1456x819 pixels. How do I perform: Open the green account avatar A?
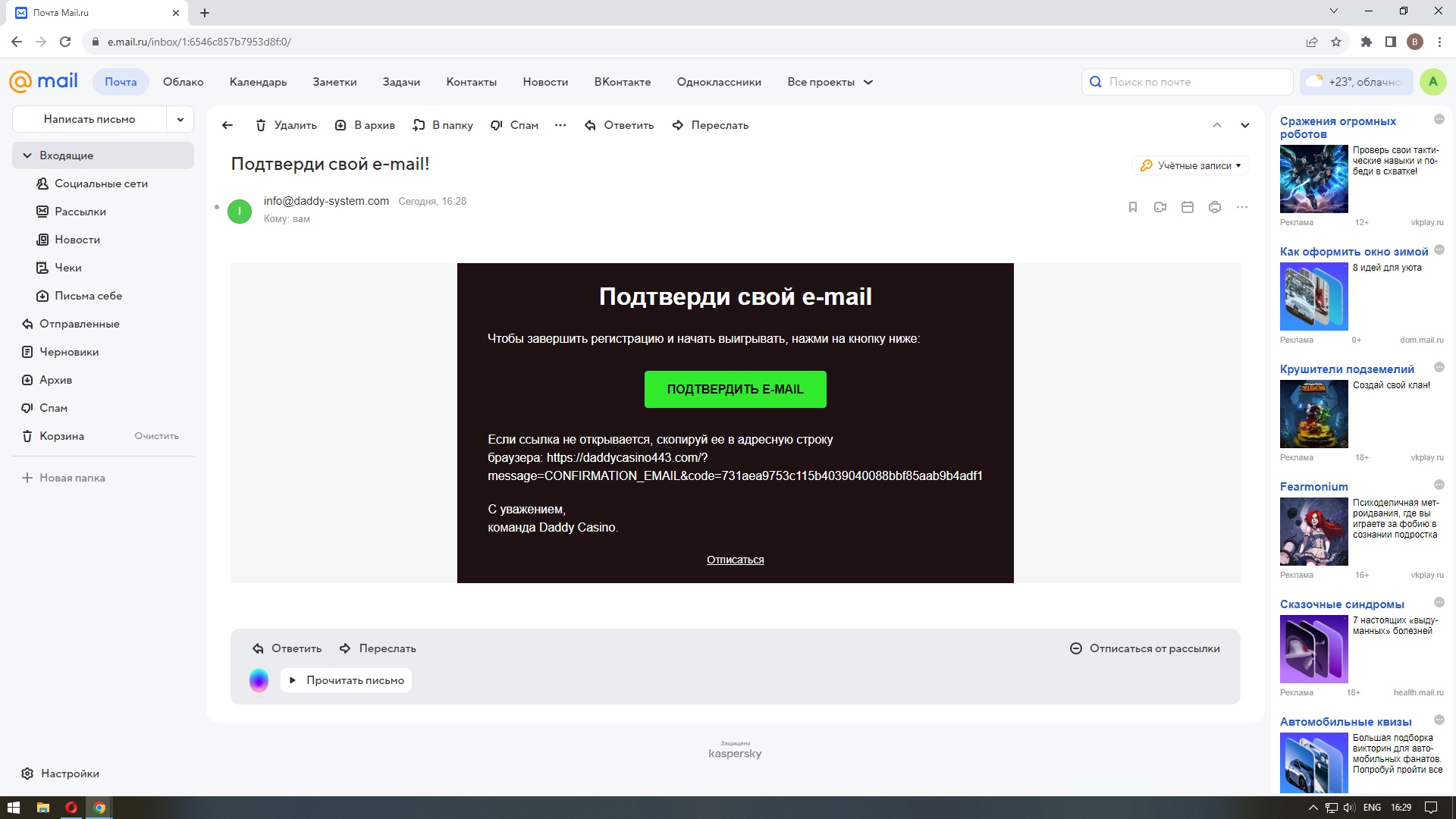(x=1432, y=82)
